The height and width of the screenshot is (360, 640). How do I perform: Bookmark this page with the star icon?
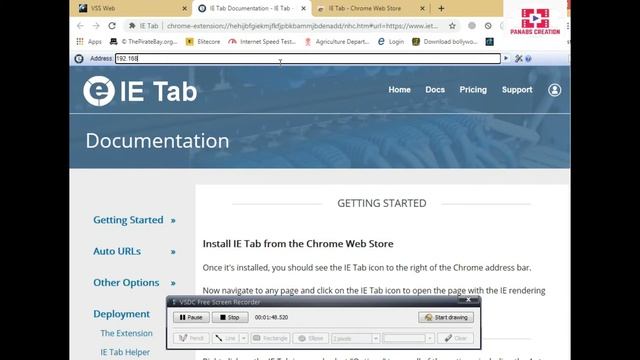point(452,26)
